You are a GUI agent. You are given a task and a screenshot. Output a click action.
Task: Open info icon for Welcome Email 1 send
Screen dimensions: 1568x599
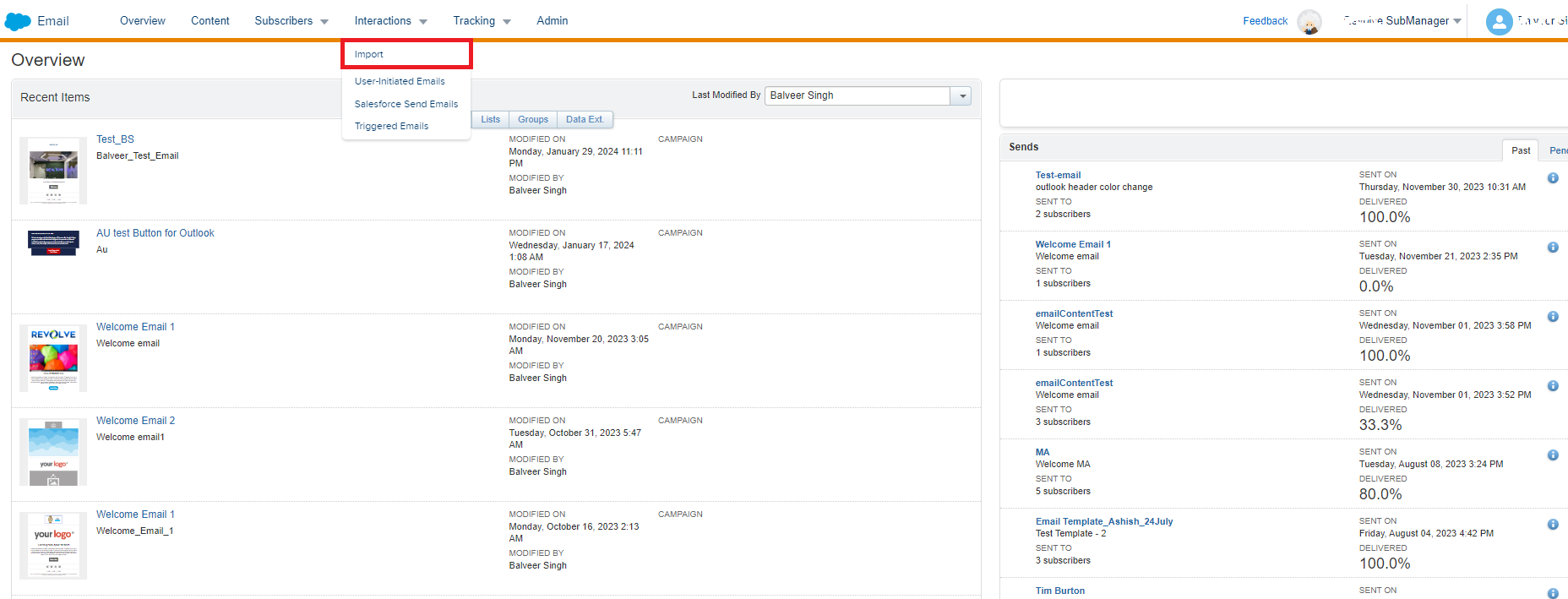coord(1553,248)
